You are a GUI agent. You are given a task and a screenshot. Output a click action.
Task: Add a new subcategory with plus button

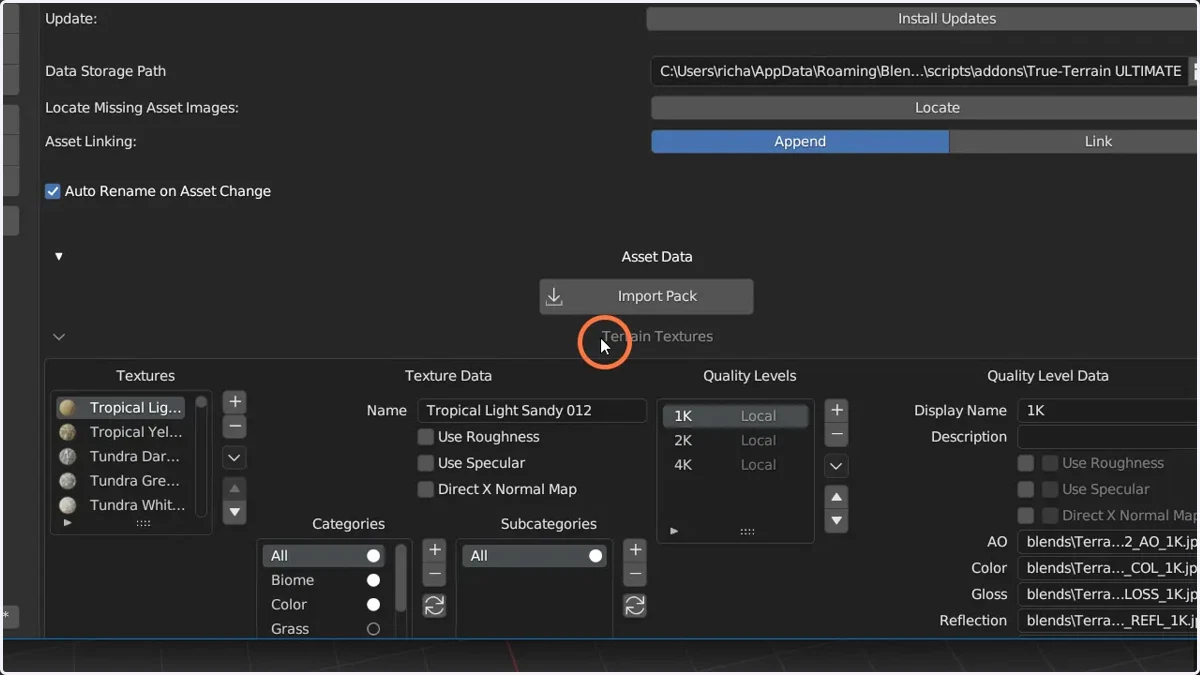[635, 550]
